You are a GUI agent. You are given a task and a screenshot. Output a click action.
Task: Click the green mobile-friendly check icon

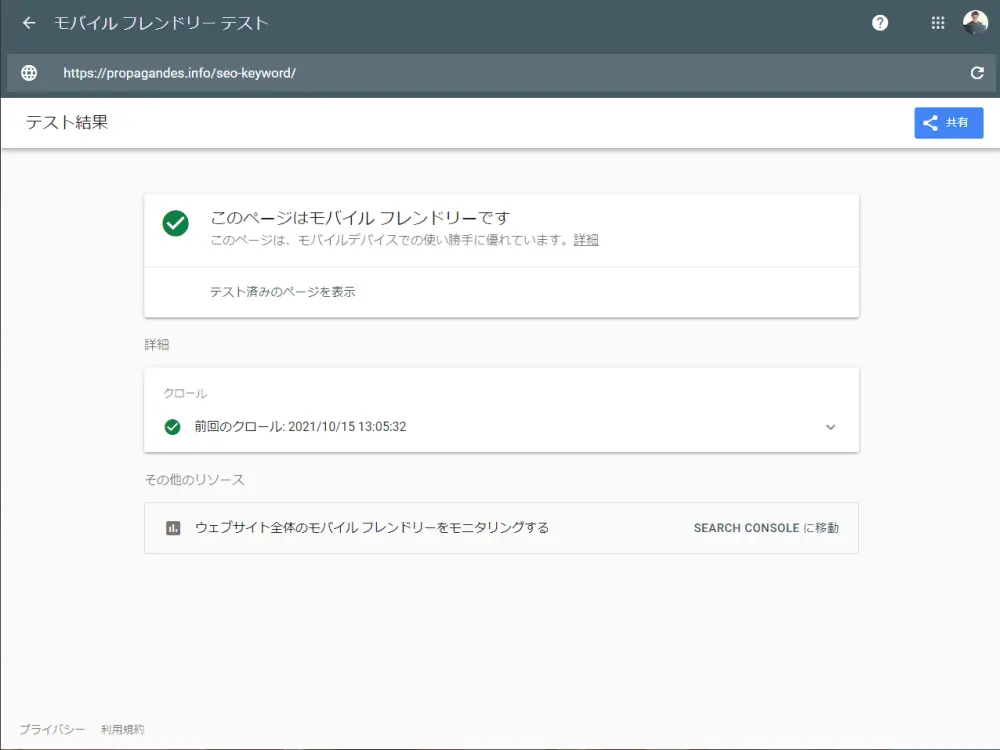click(x=175, y=224)
